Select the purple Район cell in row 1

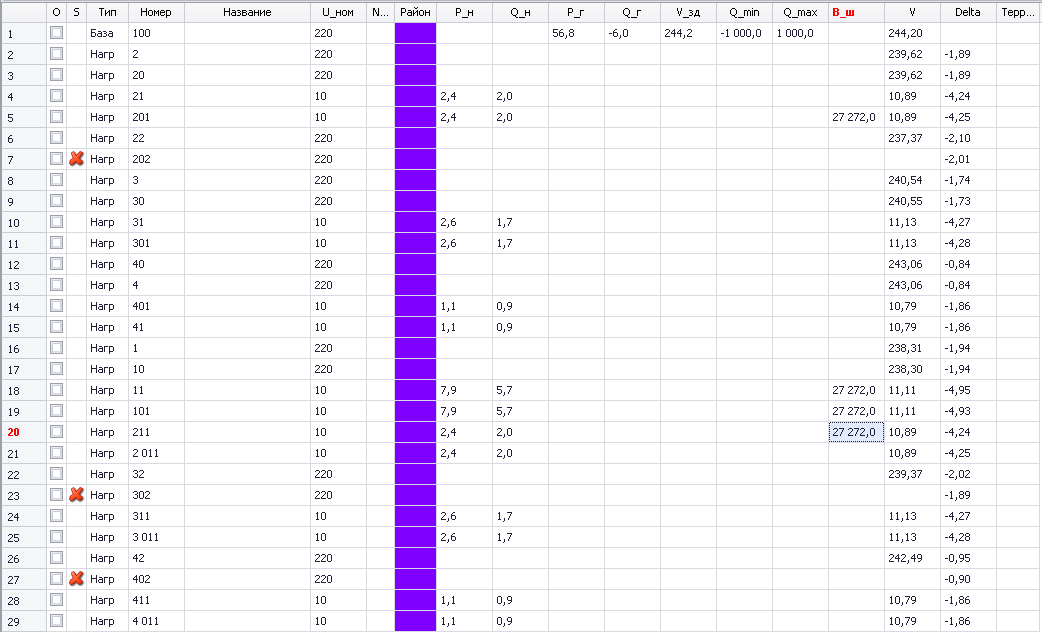[x=415, y=33]
